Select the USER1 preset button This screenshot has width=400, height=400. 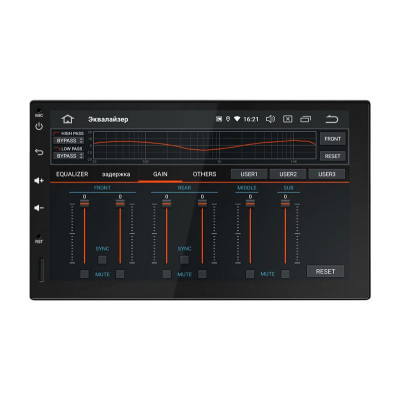[249, 174]
